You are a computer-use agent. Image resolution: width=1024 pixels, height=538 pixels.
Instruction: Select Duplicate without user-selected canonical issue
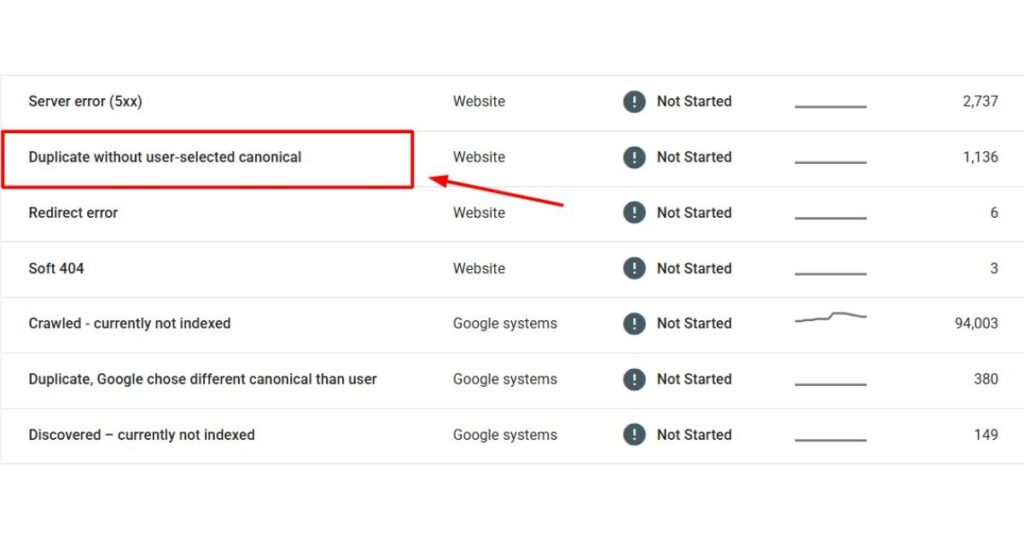point(165,157)
